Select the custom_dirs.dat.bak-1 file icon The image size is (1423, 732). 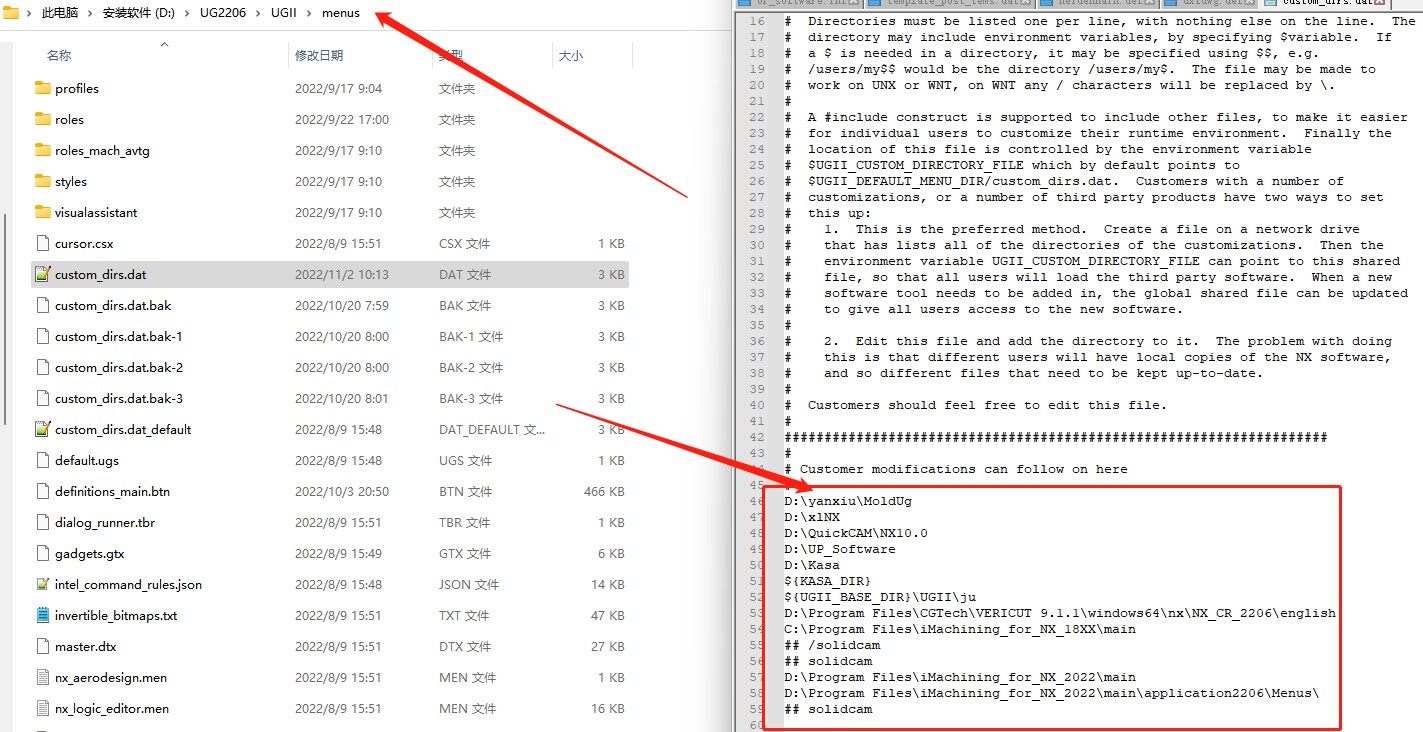(42, 336)
